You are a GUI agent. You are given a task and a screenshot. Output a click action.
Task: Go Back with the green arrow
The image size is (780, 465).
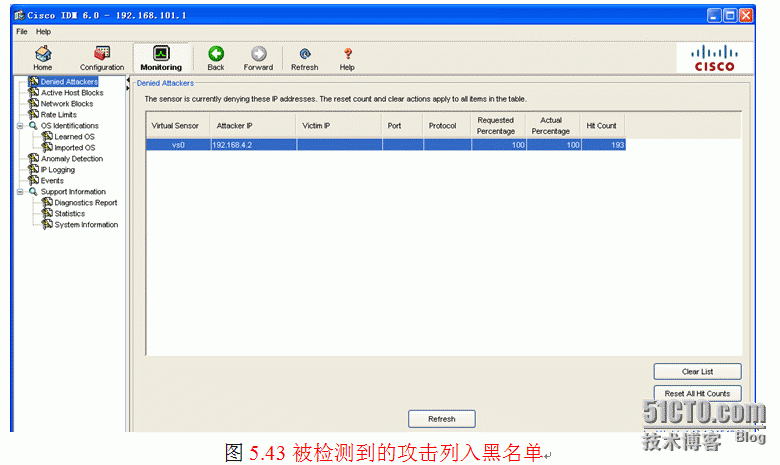[x=216, y=53]
